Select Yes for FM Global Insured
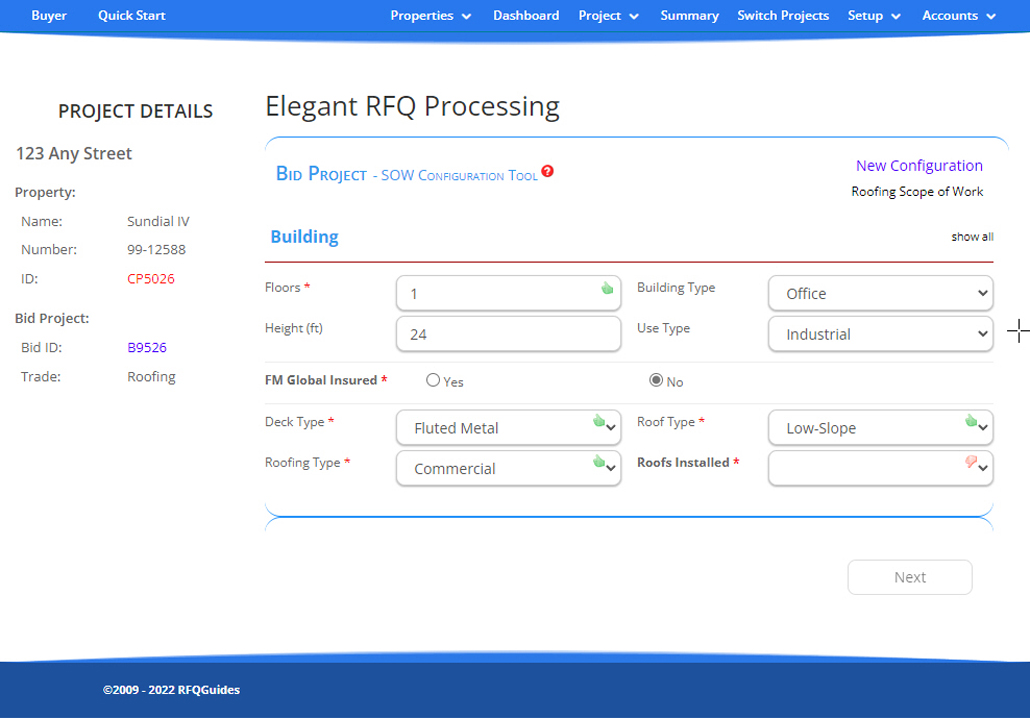 [433, 380]
